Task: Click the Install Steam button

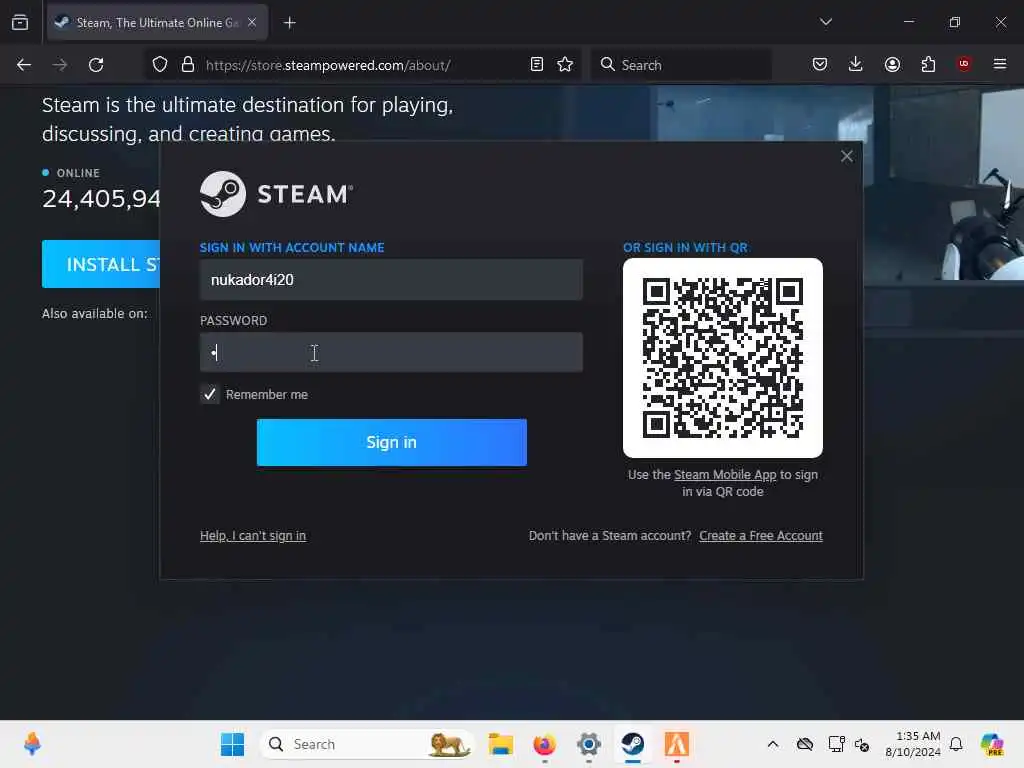Action: coord(101,264)
